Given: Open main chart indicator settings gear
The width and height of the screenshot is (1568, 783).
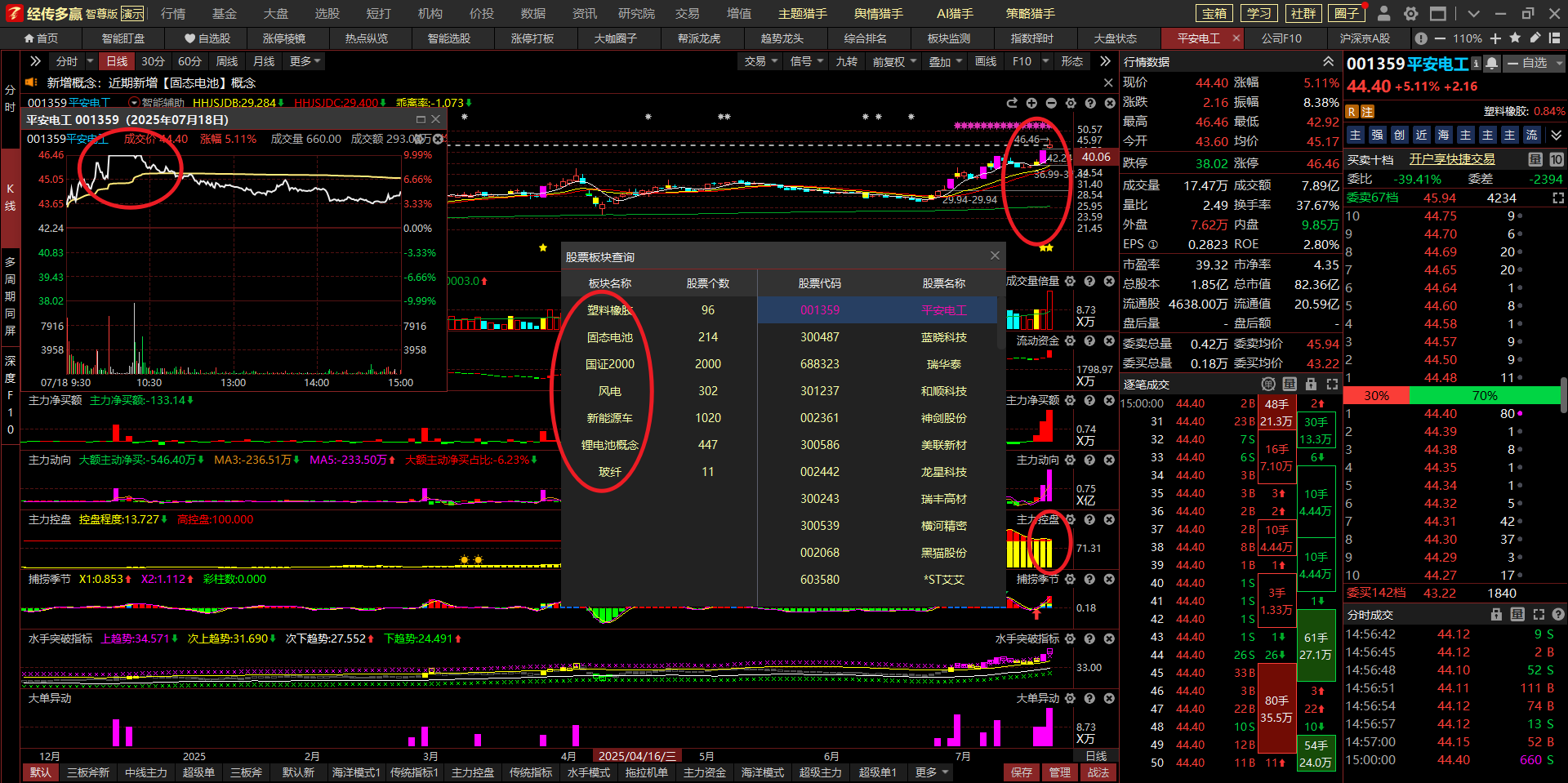Looking at the screenshot, I should (1071, 103).
